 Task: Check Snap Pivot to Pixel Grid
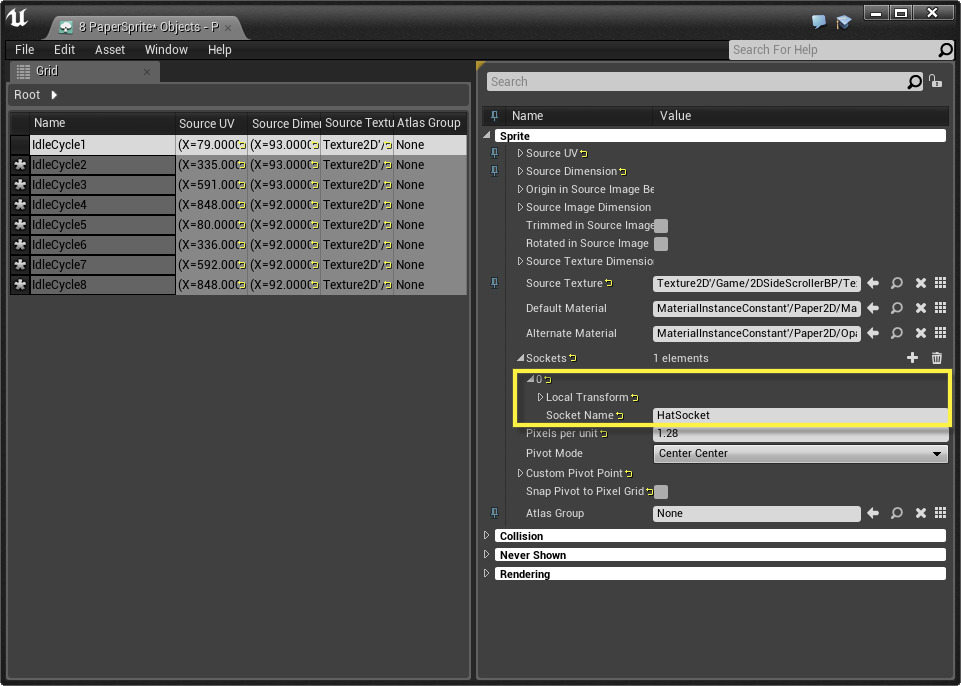pos(661,492)
